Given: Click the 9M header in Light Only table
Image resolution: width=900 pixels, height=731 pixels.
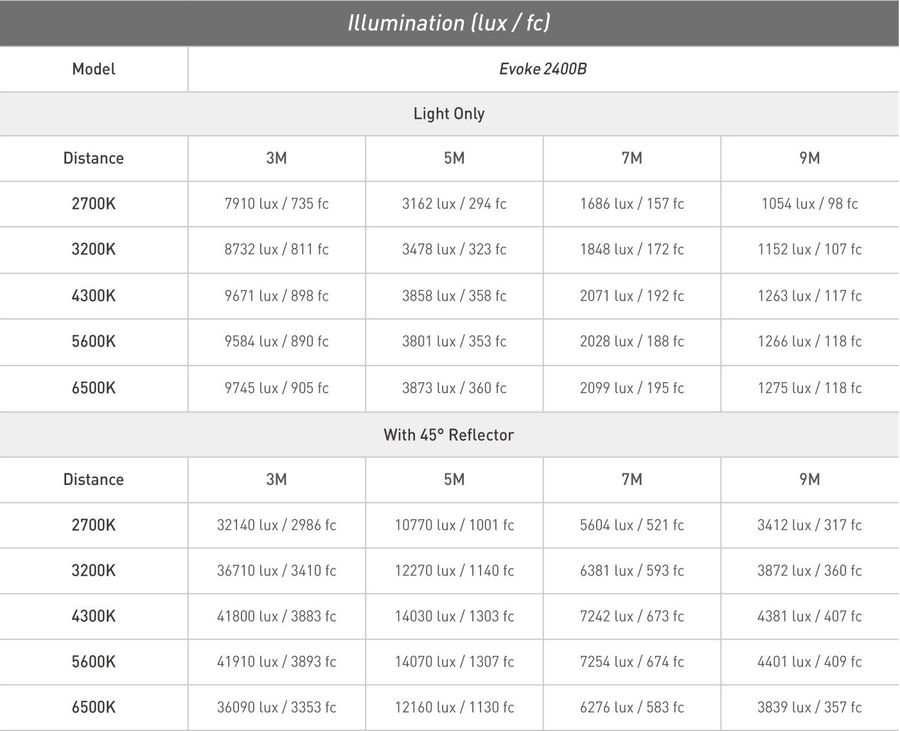Looking at the screenshot, I should pos(810,158).
